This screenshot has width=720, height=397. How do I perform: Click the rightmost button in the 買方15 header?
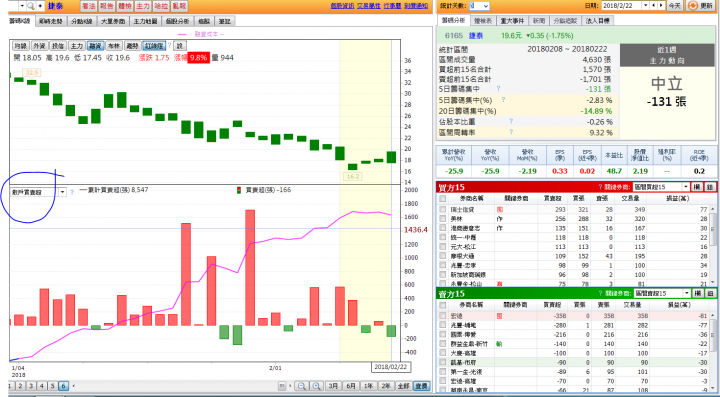pyautogui.click(x=710, y=187)
